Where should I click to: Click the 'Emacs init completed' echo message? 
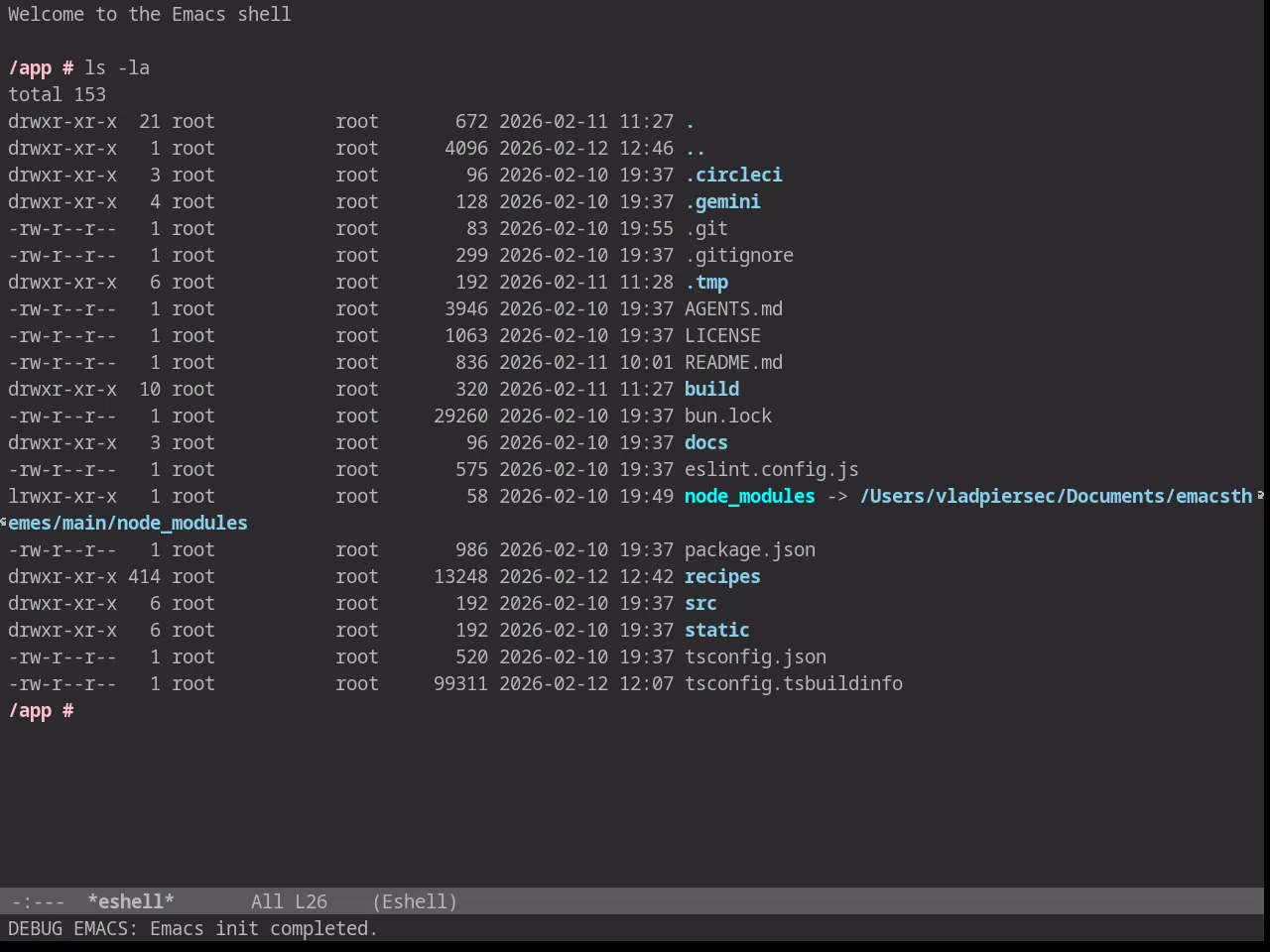point(264,928)
